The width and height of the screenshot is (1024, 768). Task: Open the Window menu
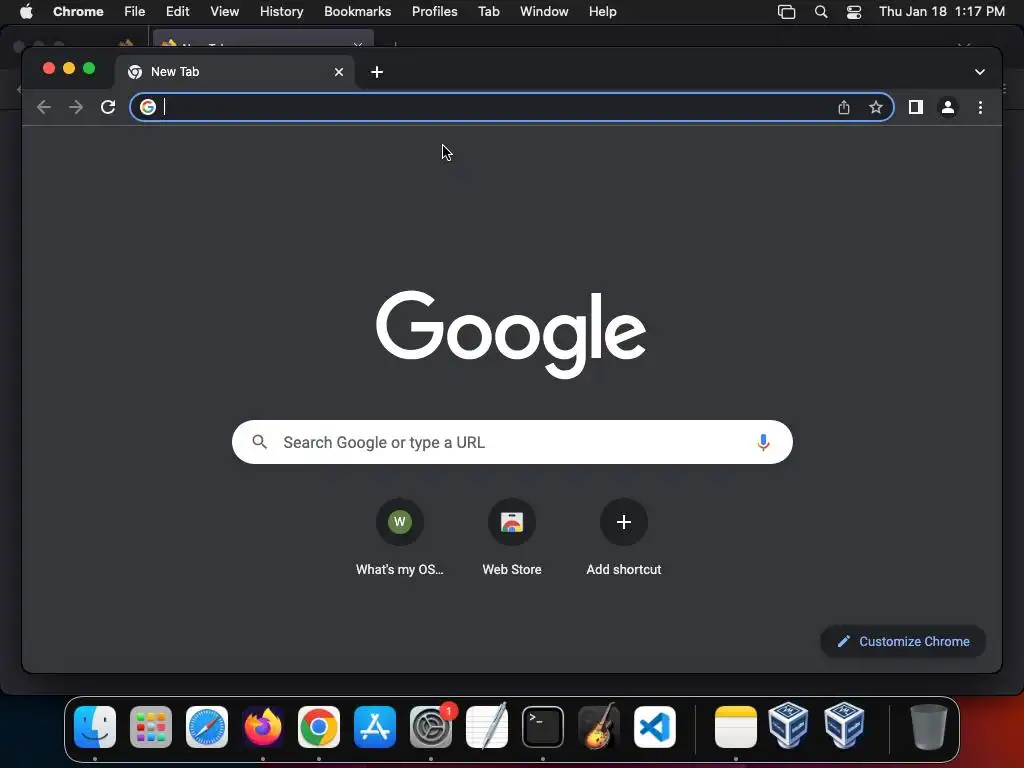[544, 11]
